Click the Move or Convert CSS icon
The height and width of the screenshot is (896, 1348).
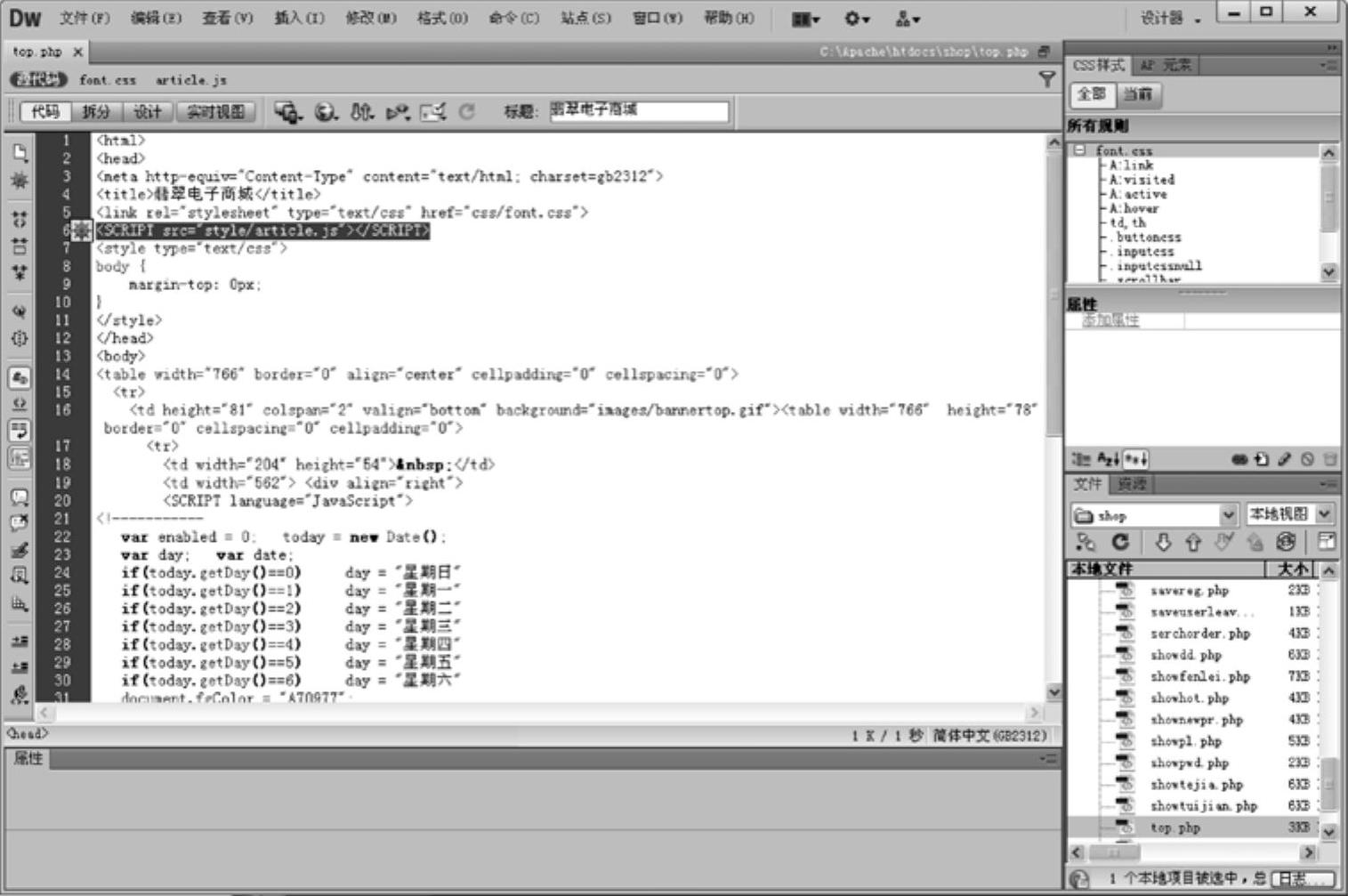point(19,604)
